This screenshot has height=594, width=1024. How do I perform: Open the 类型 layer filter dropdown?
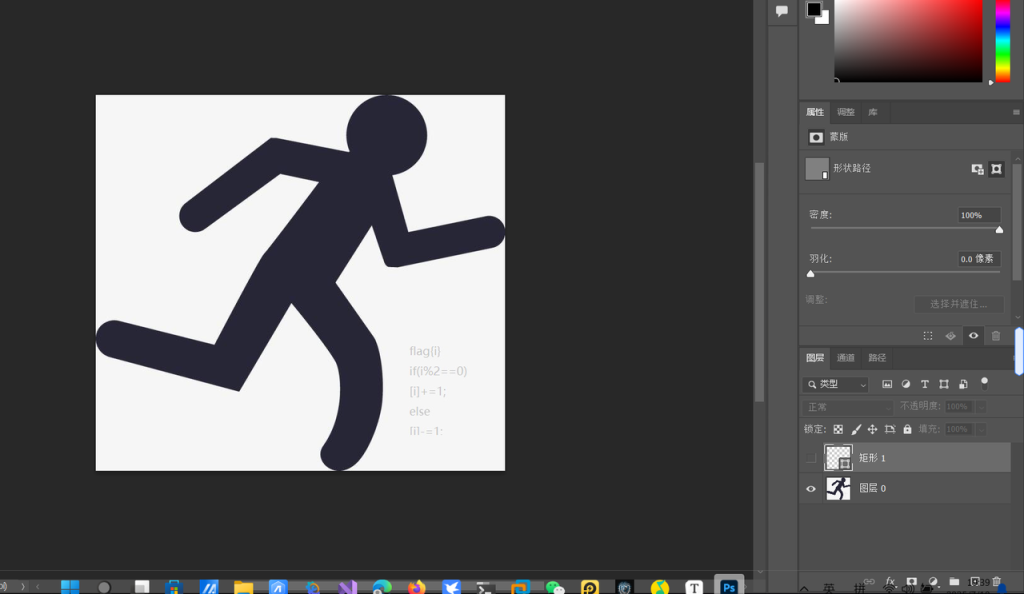pos(837,384)
